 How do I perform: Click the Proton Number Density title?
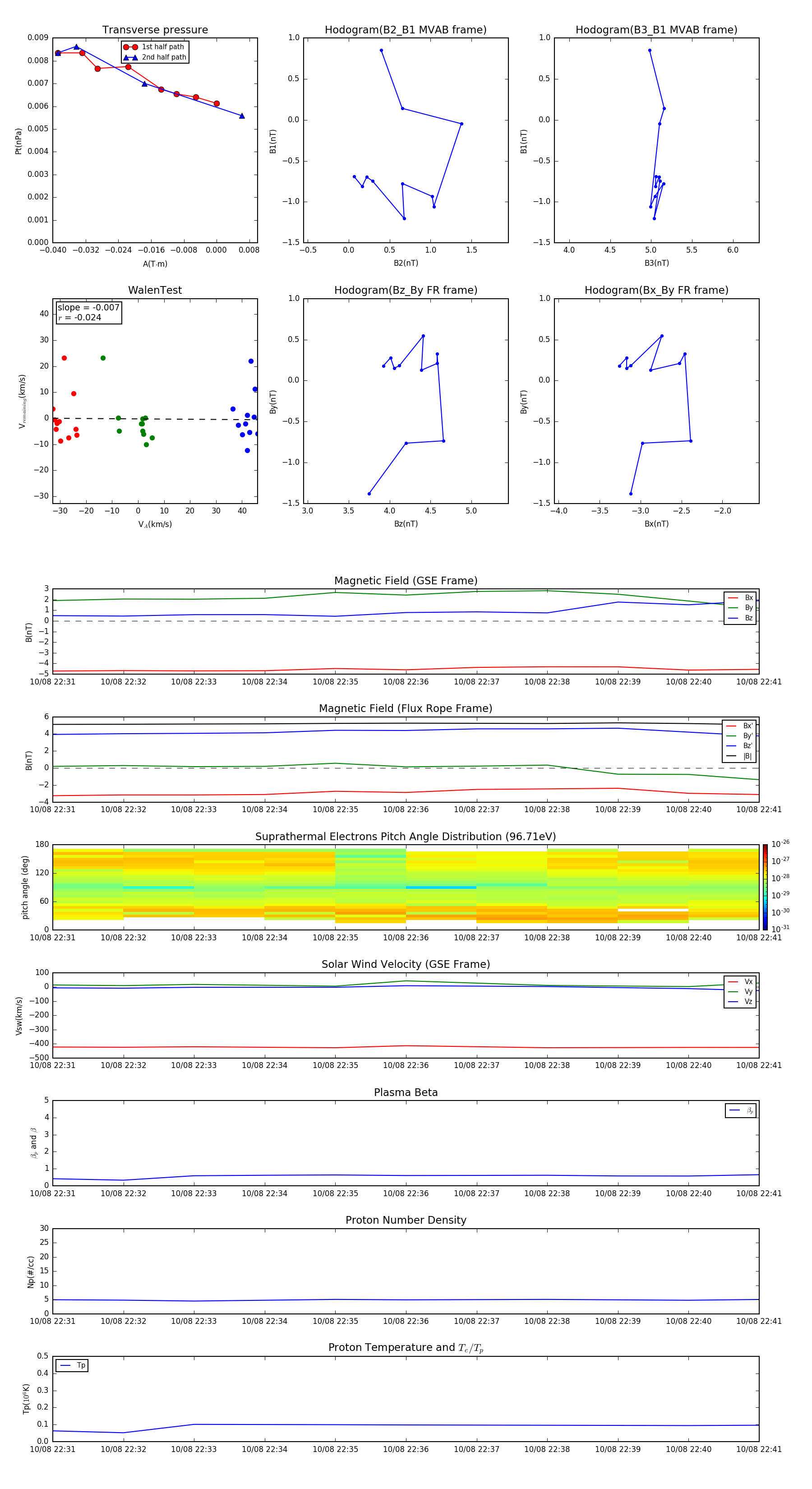click(x=405, y=1220)
